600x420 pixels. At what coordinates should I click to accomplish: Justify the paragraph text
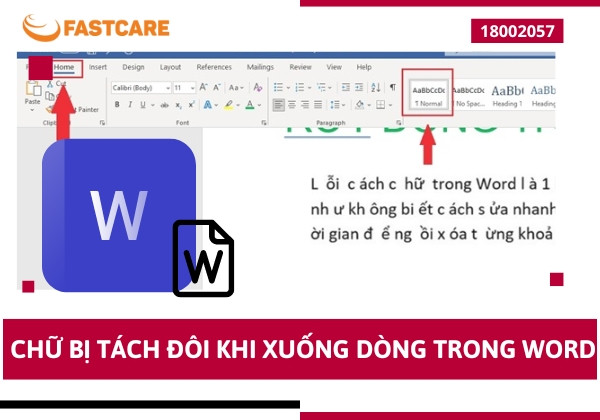(x=318, y=105)
